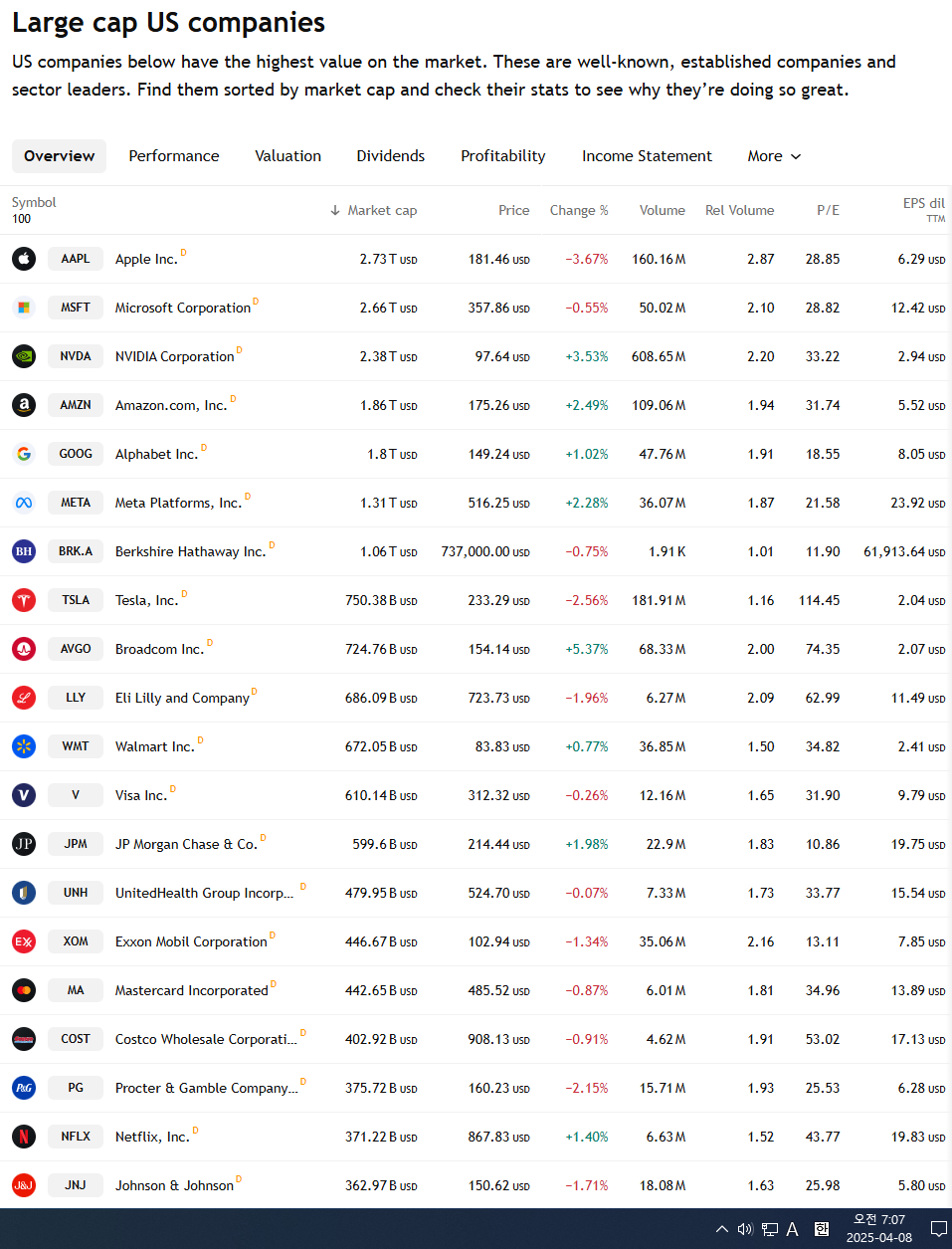Image resolution: width=952 pixels, height=1249 pixels.
Task: Click the UnitedHealth logo icon
Action: pos(24,893)
